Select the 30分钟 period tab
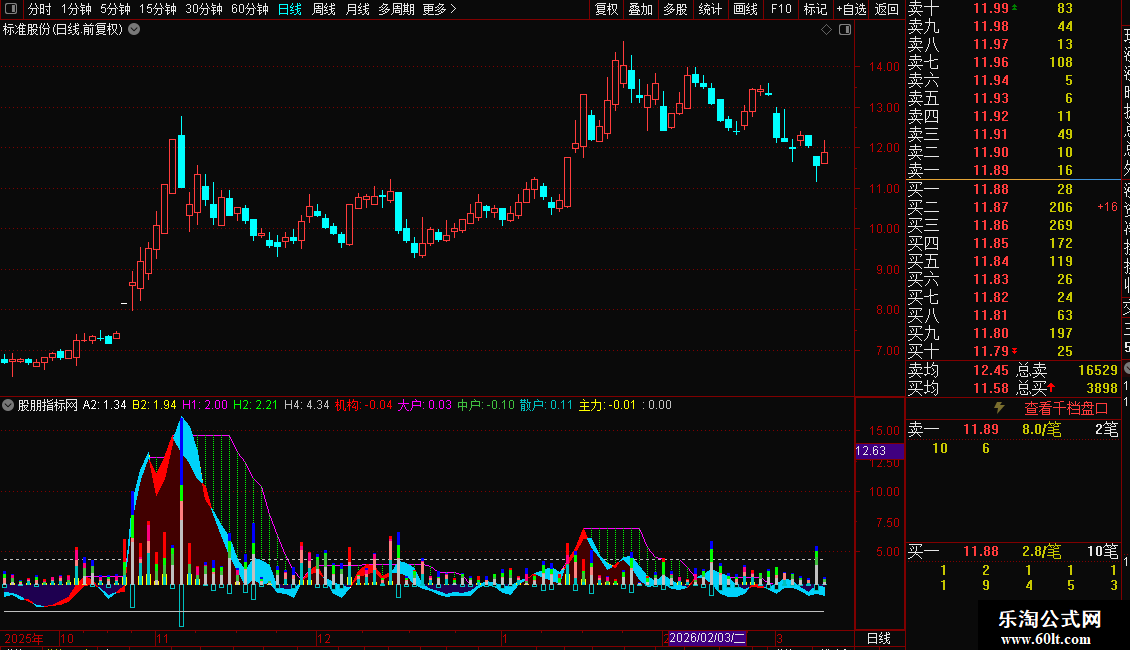The image size is (1130, 650). [204, 9]
